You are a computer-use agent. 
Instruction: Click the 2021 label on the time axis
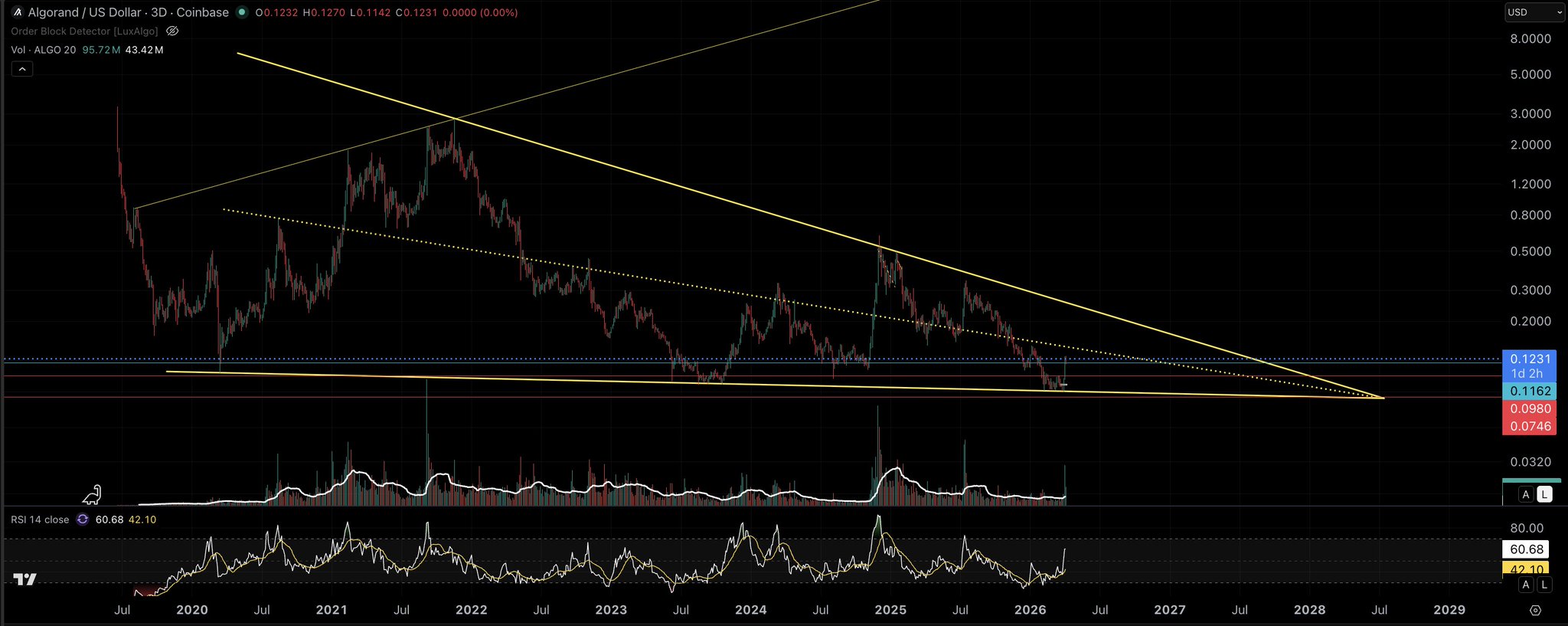332,611
